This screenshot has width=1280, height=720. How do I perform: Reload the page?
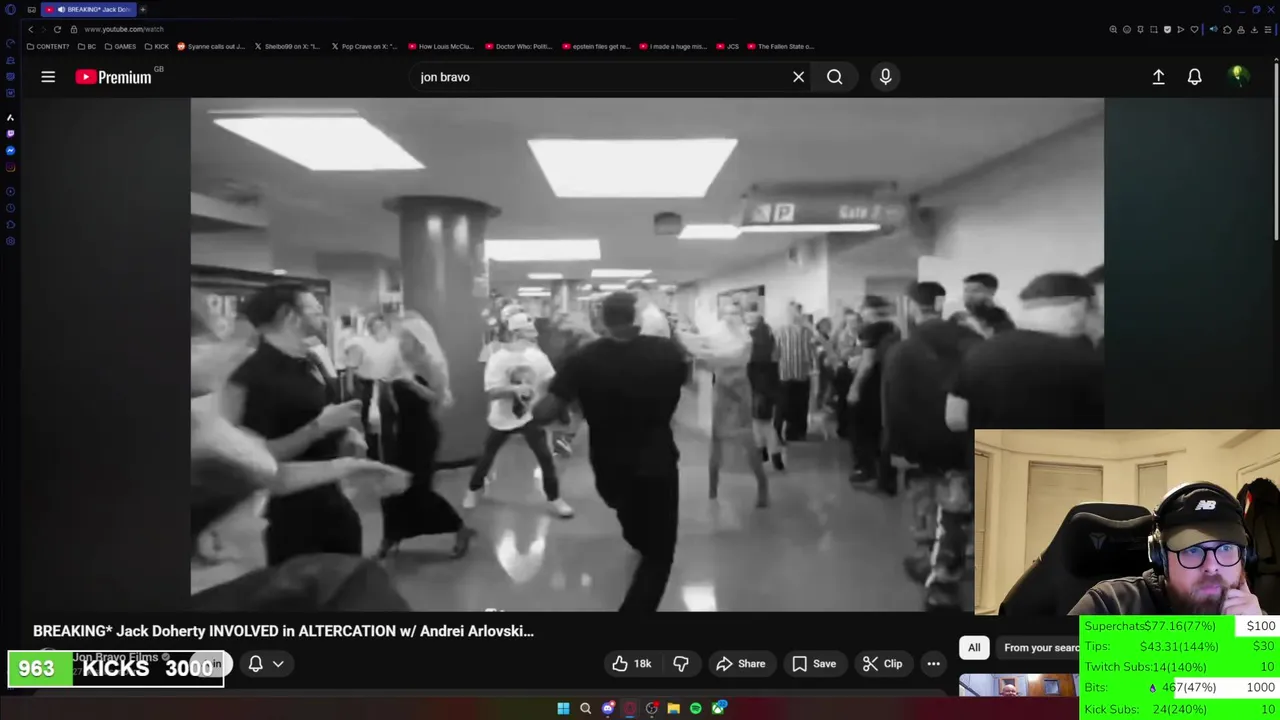pos(57,29)
